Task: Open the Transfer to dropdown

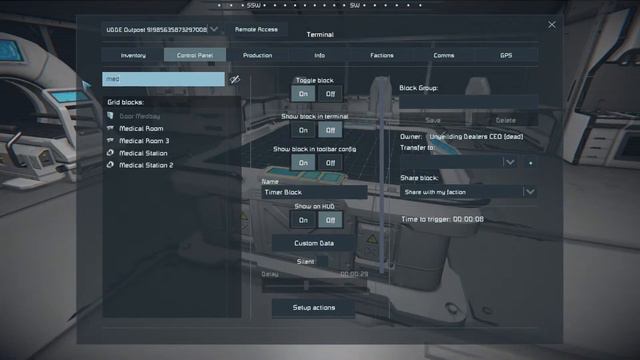Action: [x=458, y=162]
